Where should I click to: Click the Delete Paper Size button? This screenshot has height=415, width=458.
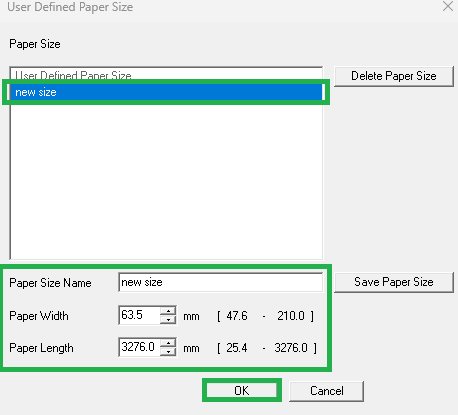click(x=394, y=76)
